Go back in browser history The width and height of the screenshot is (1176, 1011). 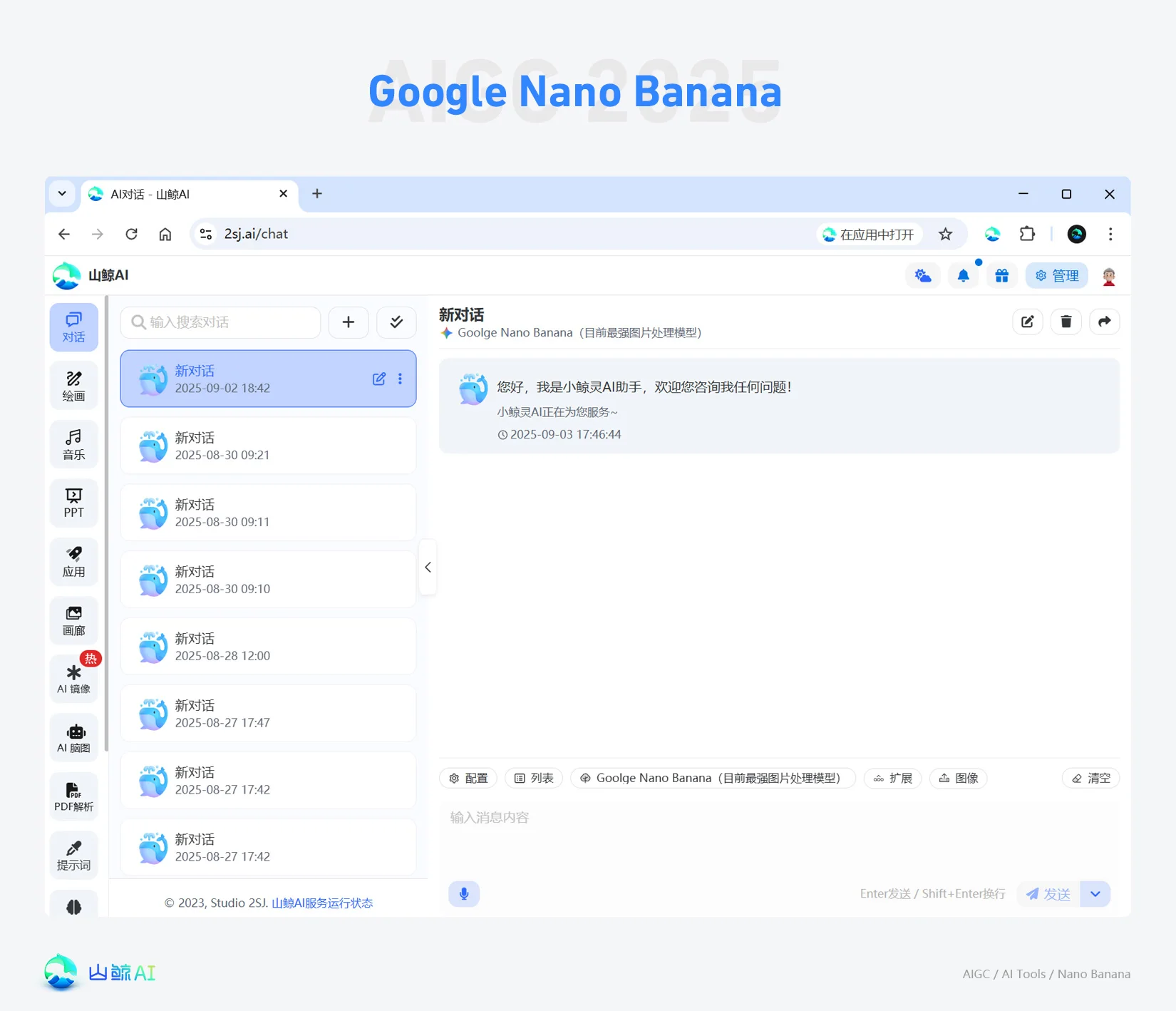64,234
